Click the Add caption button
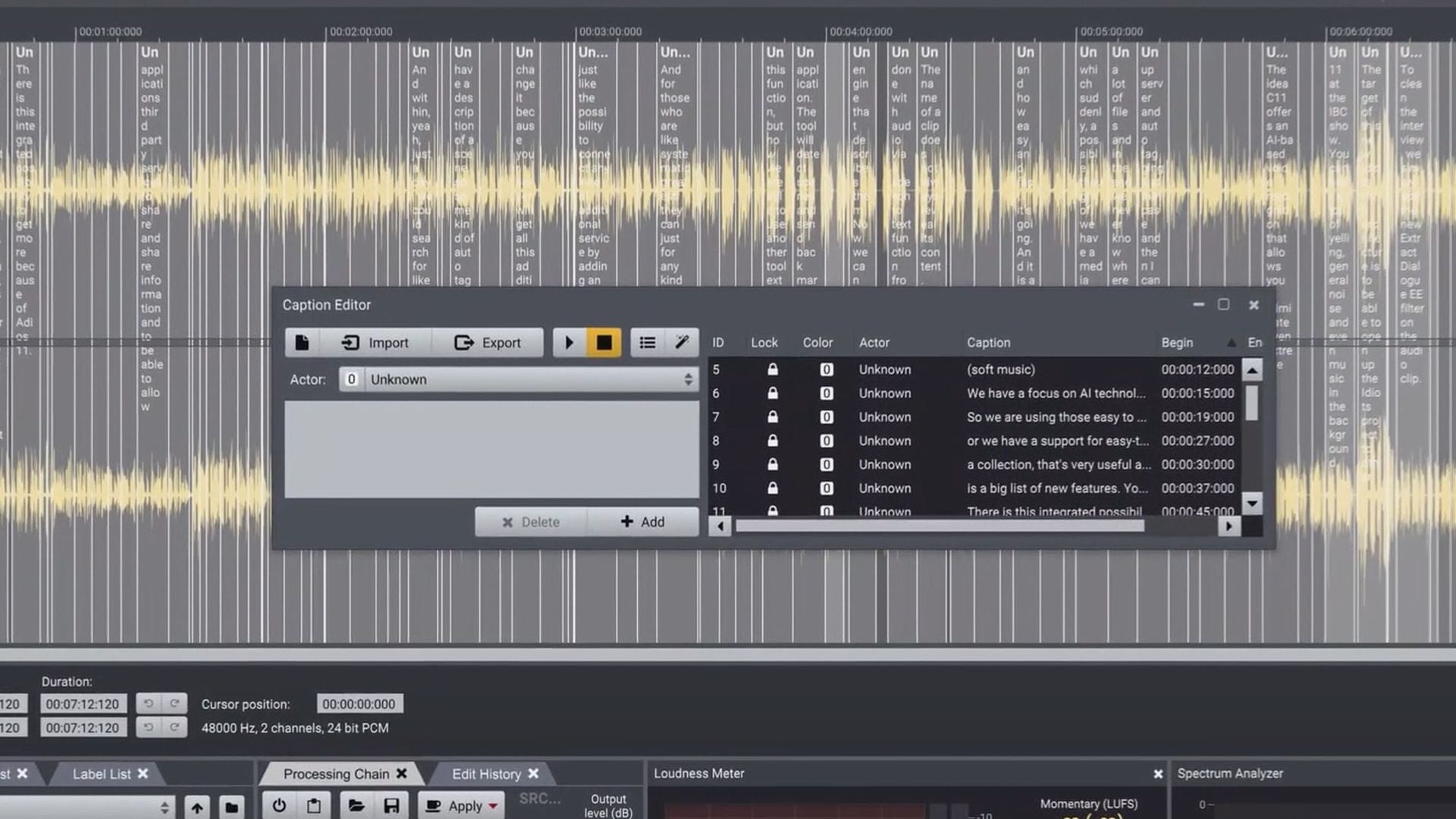Screen dimensions: 1456x819 click(x=642, y=522)
